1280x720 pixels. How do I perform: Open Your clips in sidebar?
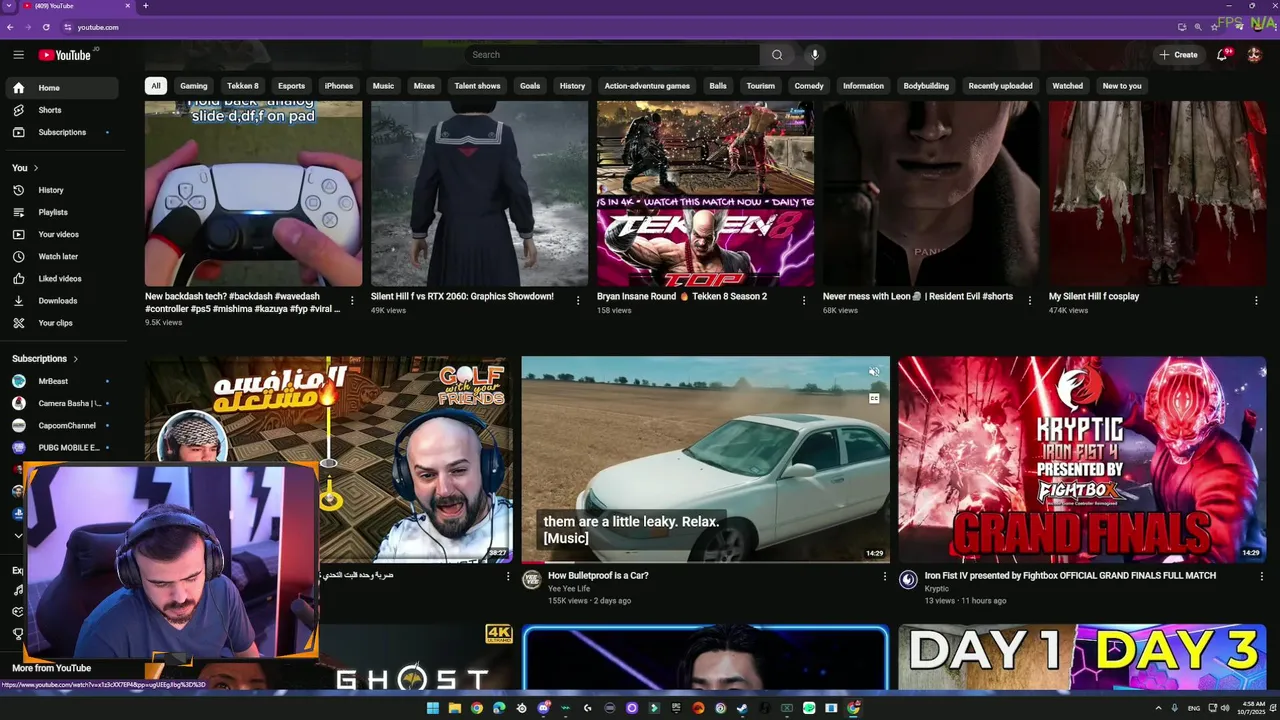click(63, 323)
